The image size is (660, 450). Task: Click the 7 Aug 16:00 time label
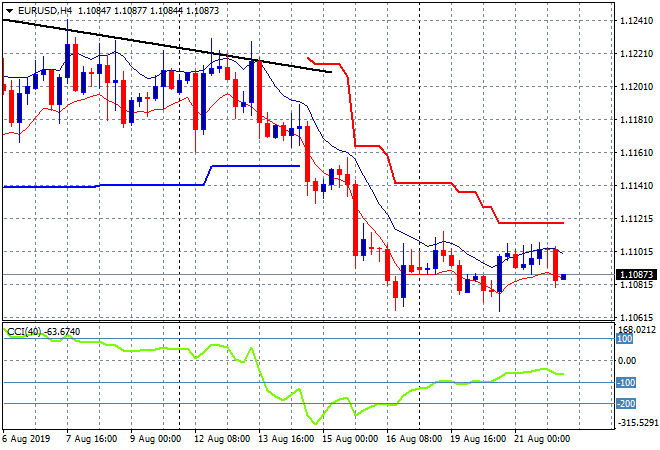tap(91, 439)
